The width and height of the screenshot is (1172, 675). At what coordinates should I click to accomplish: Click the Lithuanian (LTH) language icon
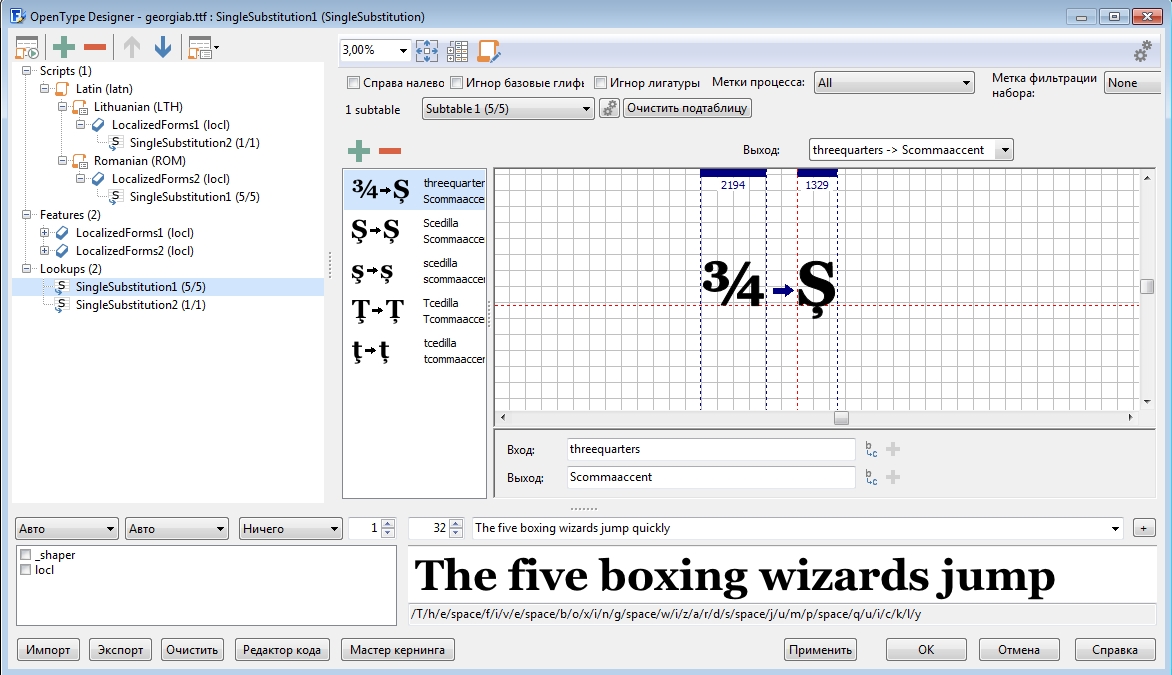(x=81, y=107)
